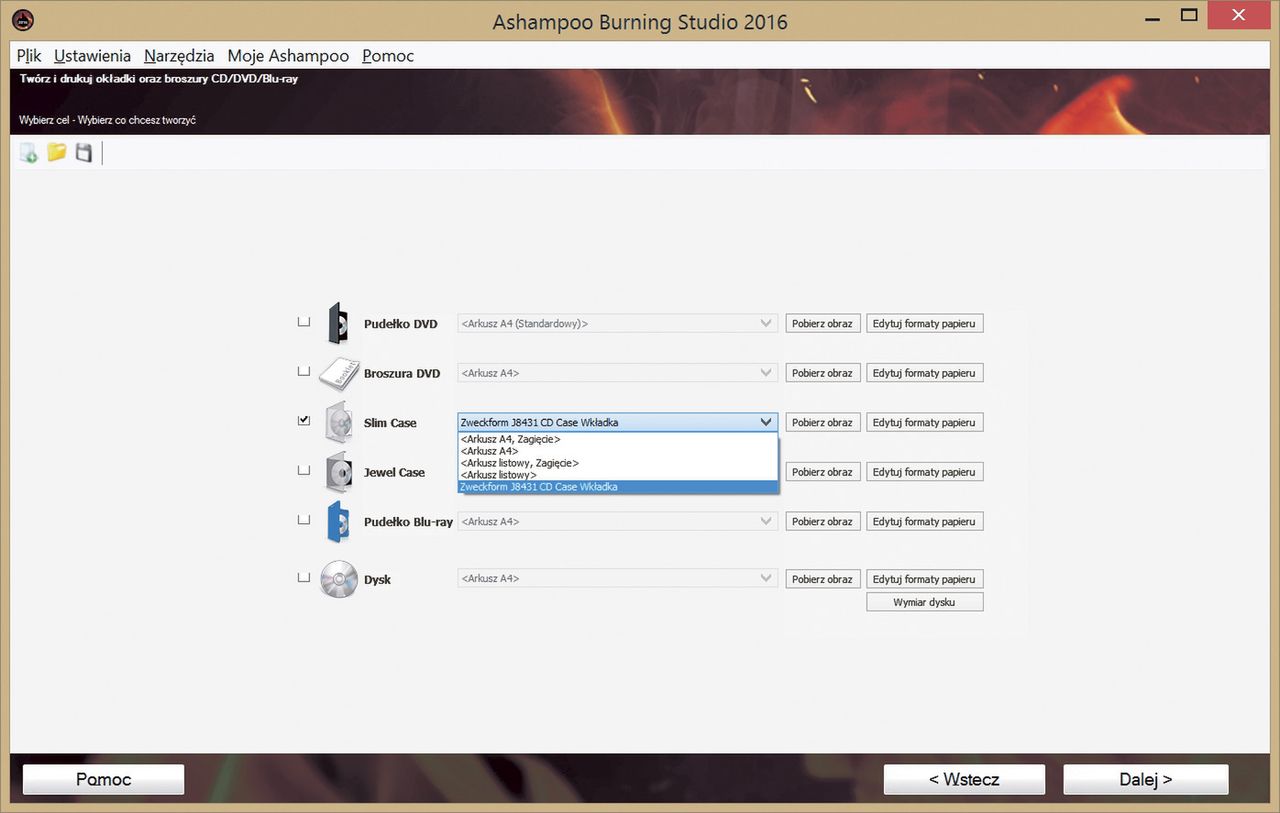The width and height of the screenshot is (1280, 813).
Task: Open the Pudełko DVD paper format dropdown
Action: (x=617, y=323)
